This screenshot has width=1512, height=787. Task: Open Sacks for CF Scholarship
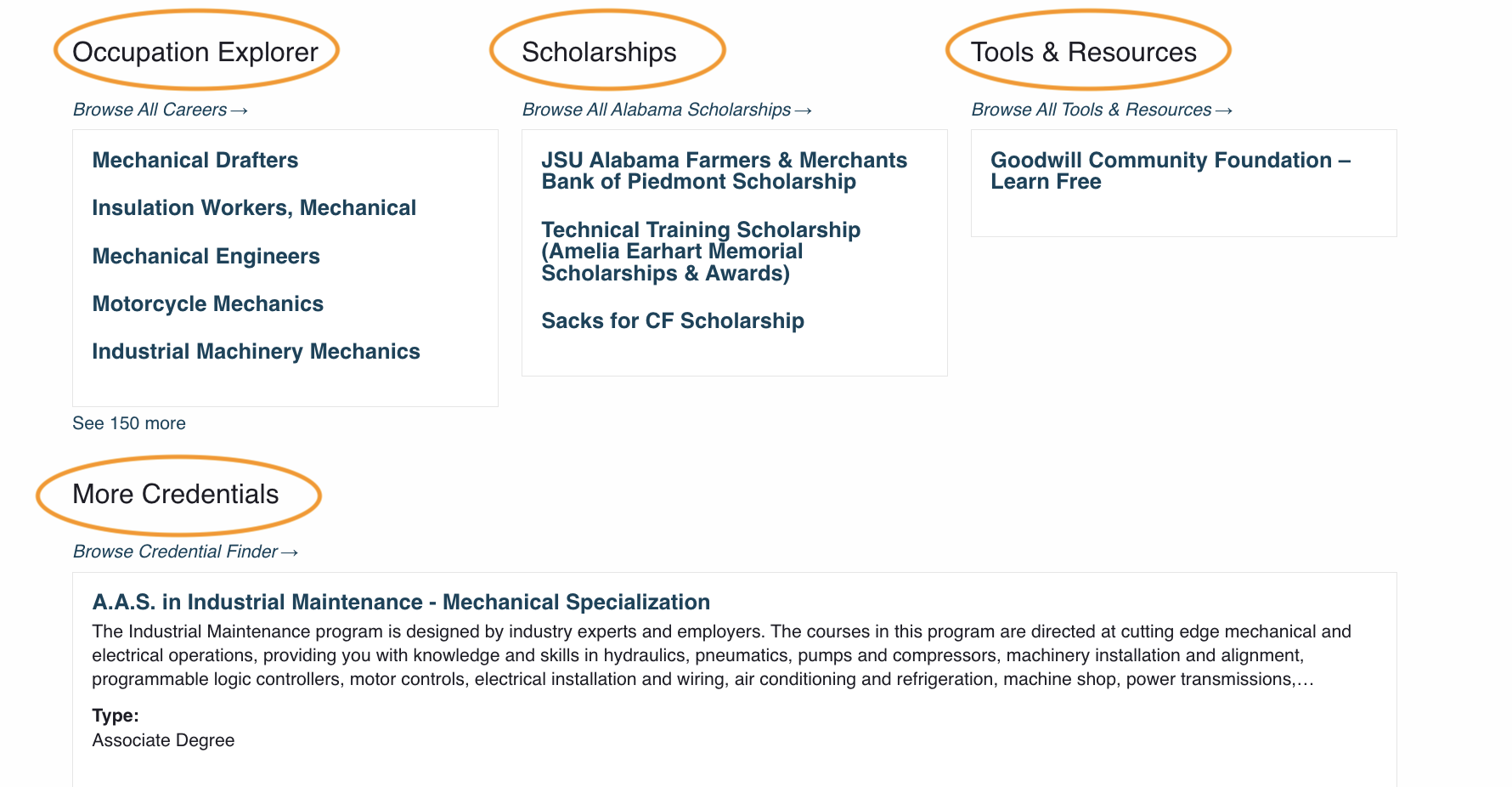[673, 321]
